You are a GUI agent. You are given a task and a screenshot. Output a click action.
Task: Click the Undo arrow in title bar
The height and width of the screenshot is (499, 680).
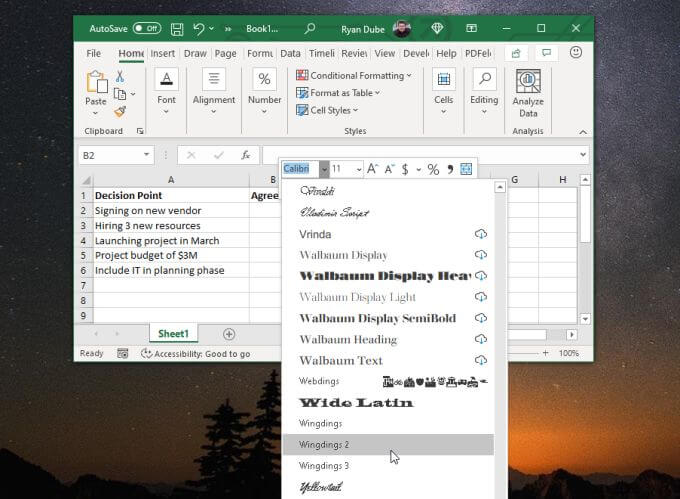199,29
